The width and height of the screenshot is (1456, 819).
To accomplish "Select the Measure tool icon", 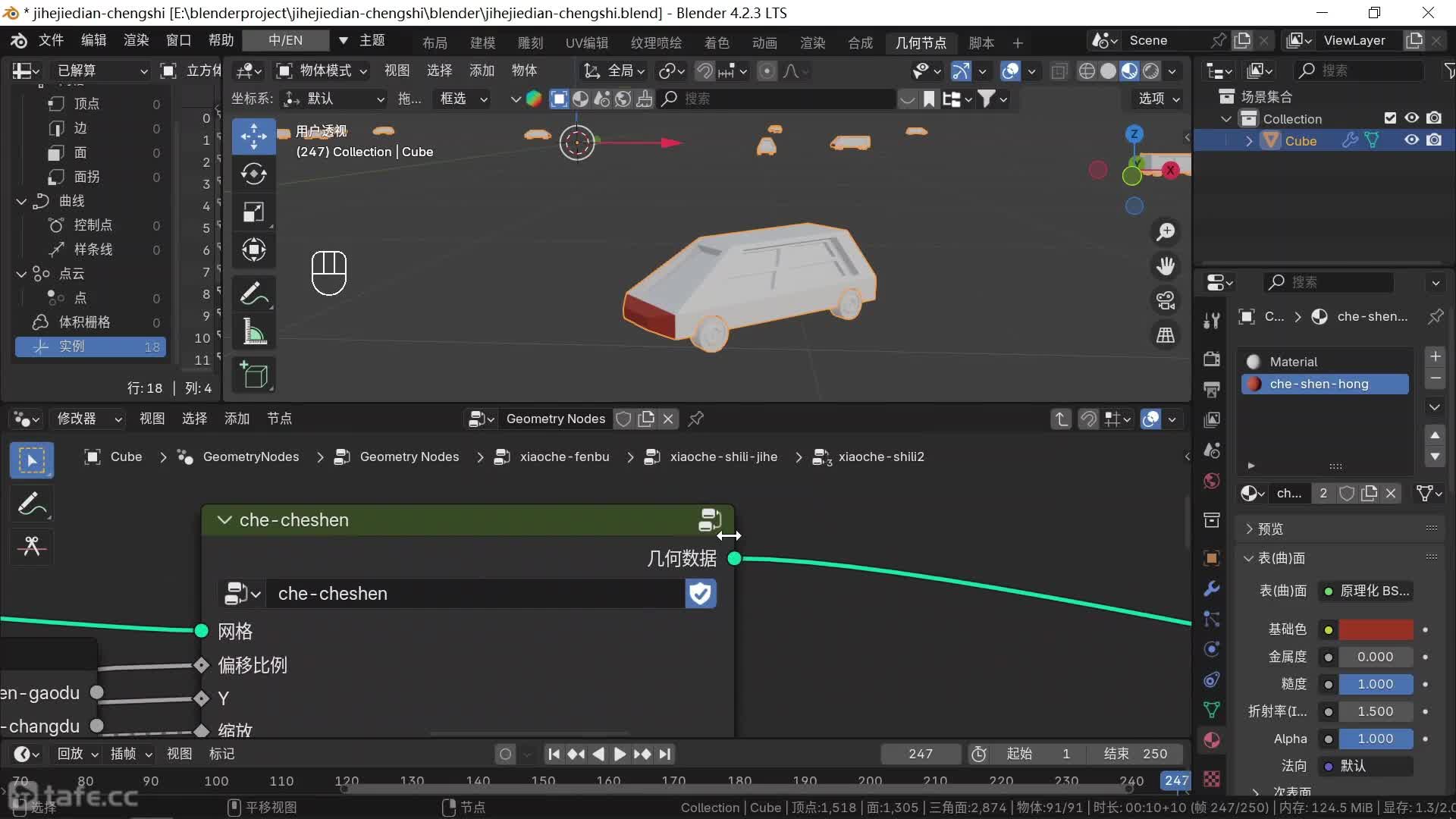I will pos(253,332).
